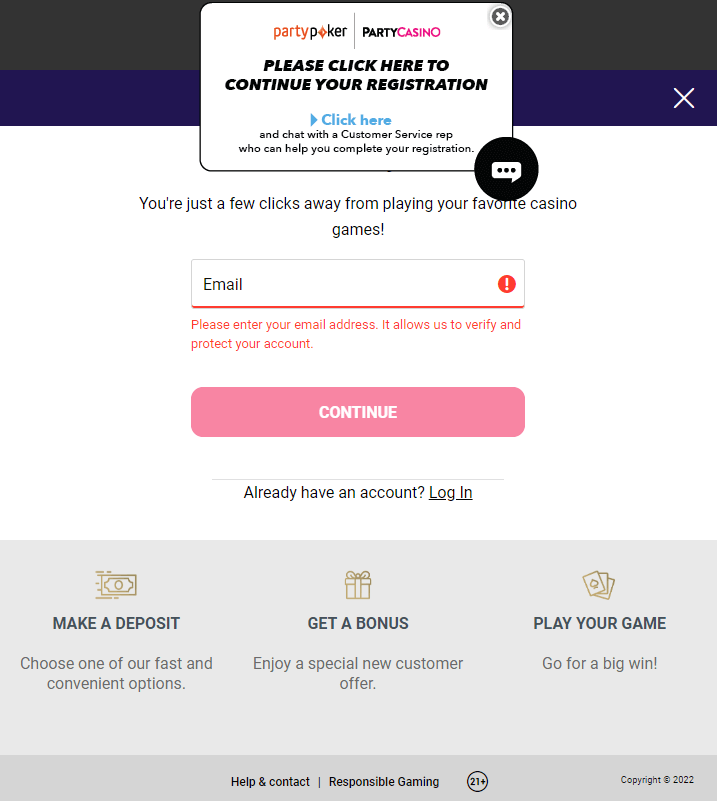Click the Make a Deposit heading
This screenshot has height=801, width=717.
(116, 623)
